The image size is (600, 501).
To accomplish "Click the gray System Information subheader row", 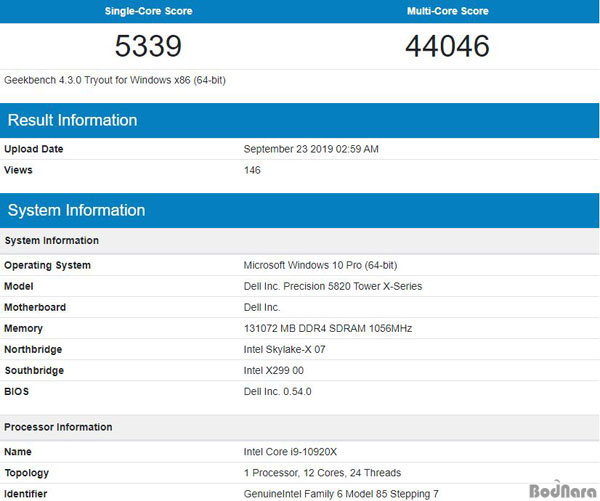I will 300,241.
